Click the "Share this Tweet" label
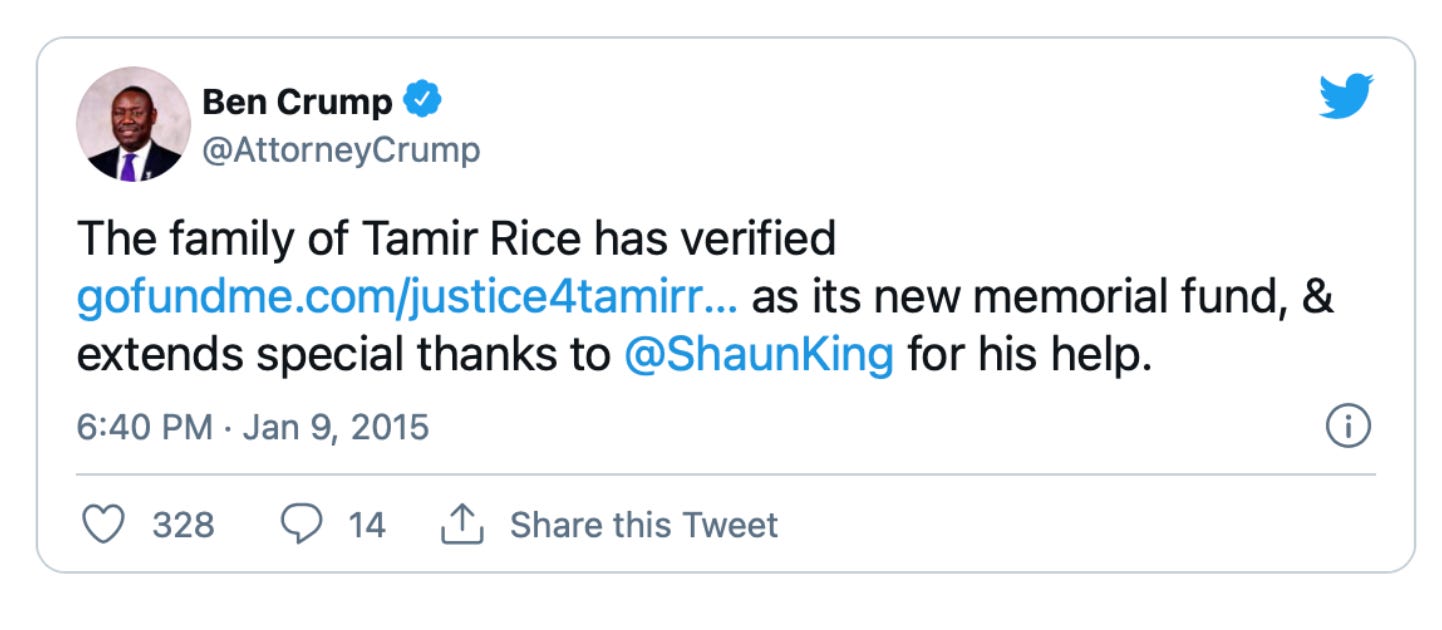1442x630 pixels. [x=643, y=525]
